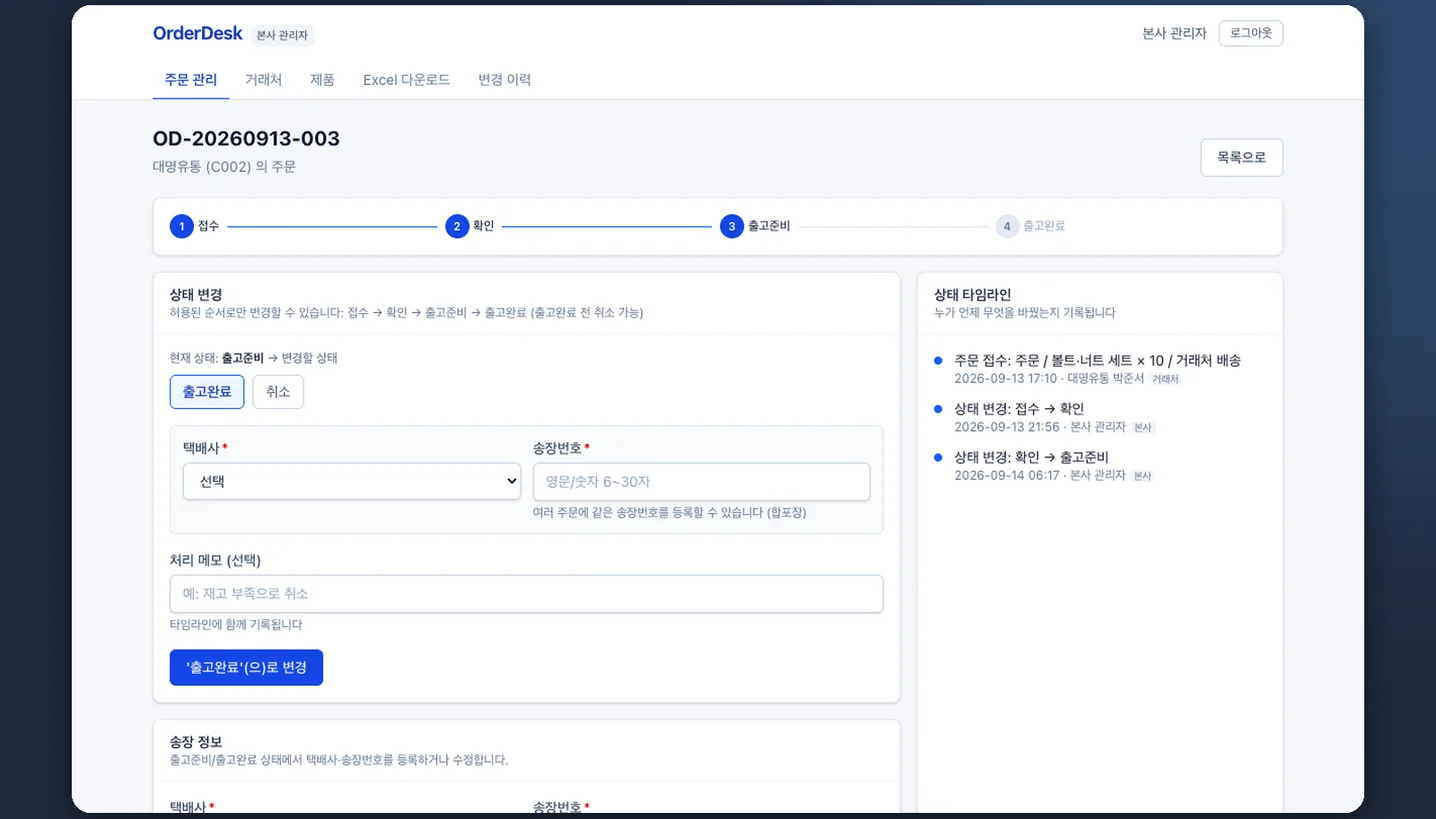Click step 3 출고준비 circle
1436x819 pixels.
click(732, 226)
